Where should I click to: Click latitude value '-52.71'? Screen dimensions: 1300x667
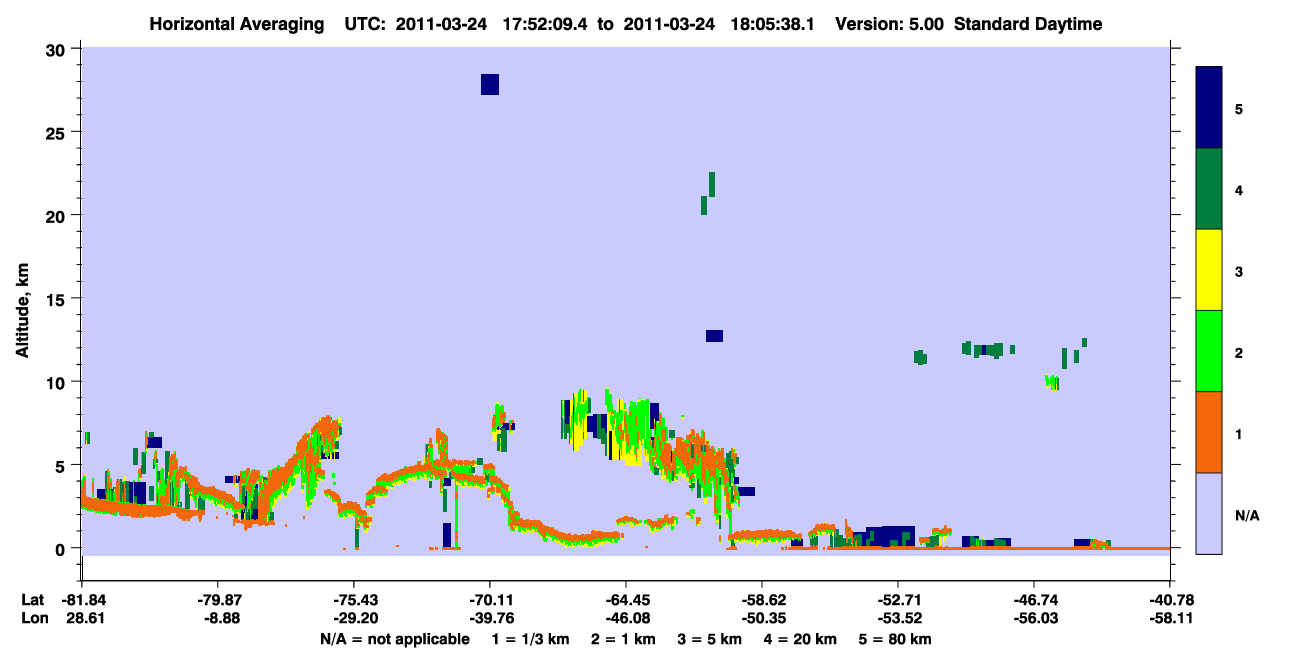[898, 600]
